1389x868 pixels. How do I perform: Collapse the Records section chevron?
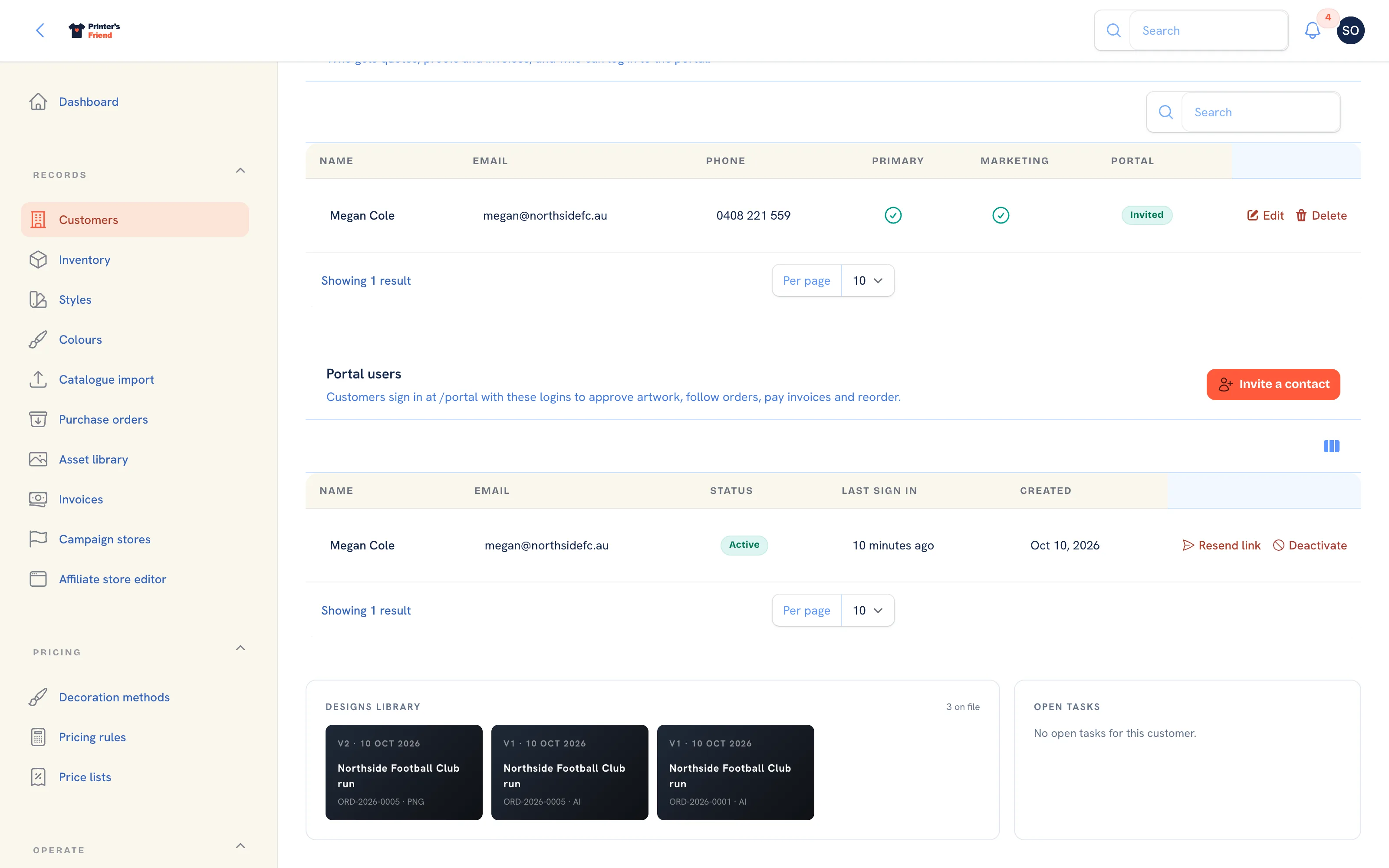240,171
